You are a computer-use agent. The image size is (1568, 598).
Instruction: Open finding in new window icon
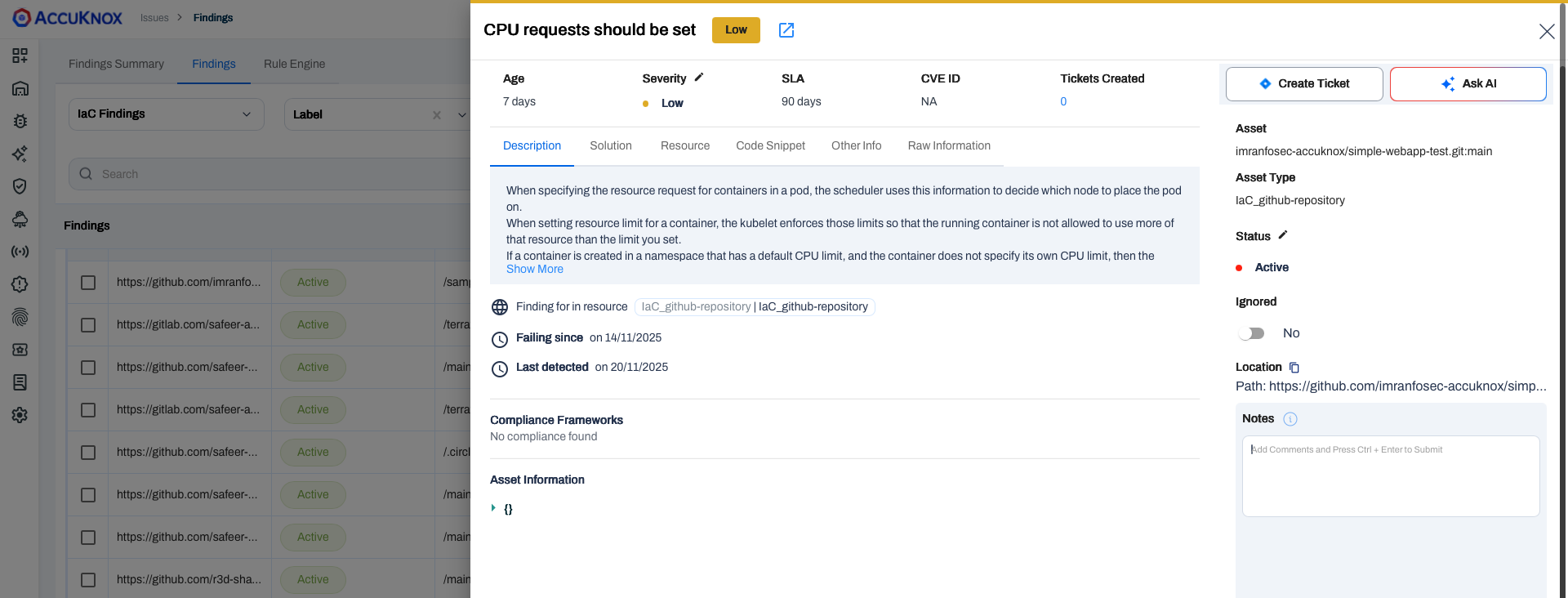point(786,30)
